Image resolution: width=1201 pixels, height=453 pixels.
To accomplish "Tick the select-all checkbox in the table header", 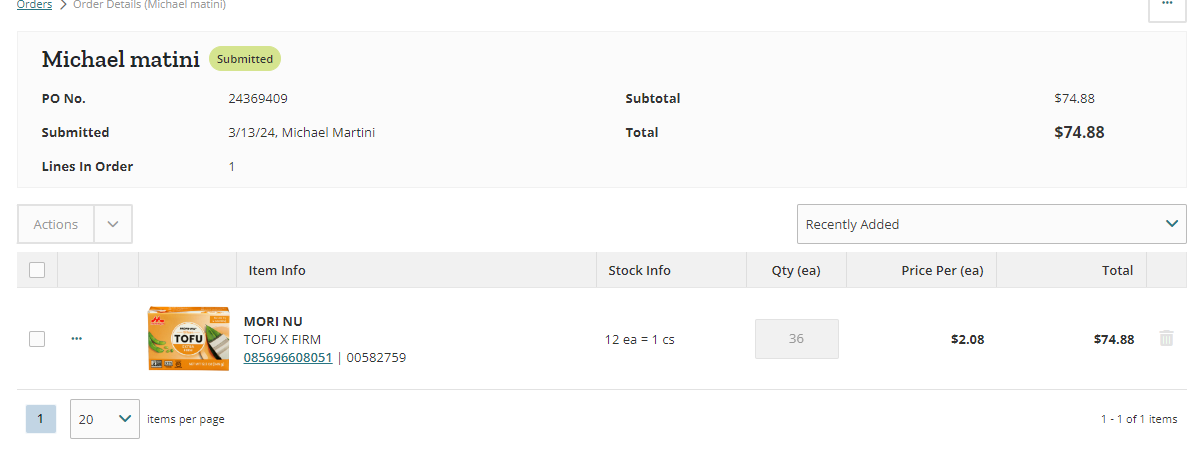I will tap(37, 270).
